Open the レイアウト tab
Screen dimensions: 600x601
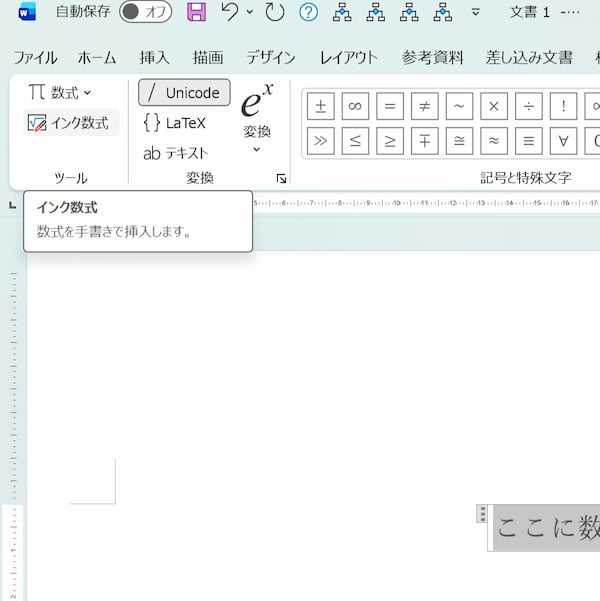[x=348, y=57]
